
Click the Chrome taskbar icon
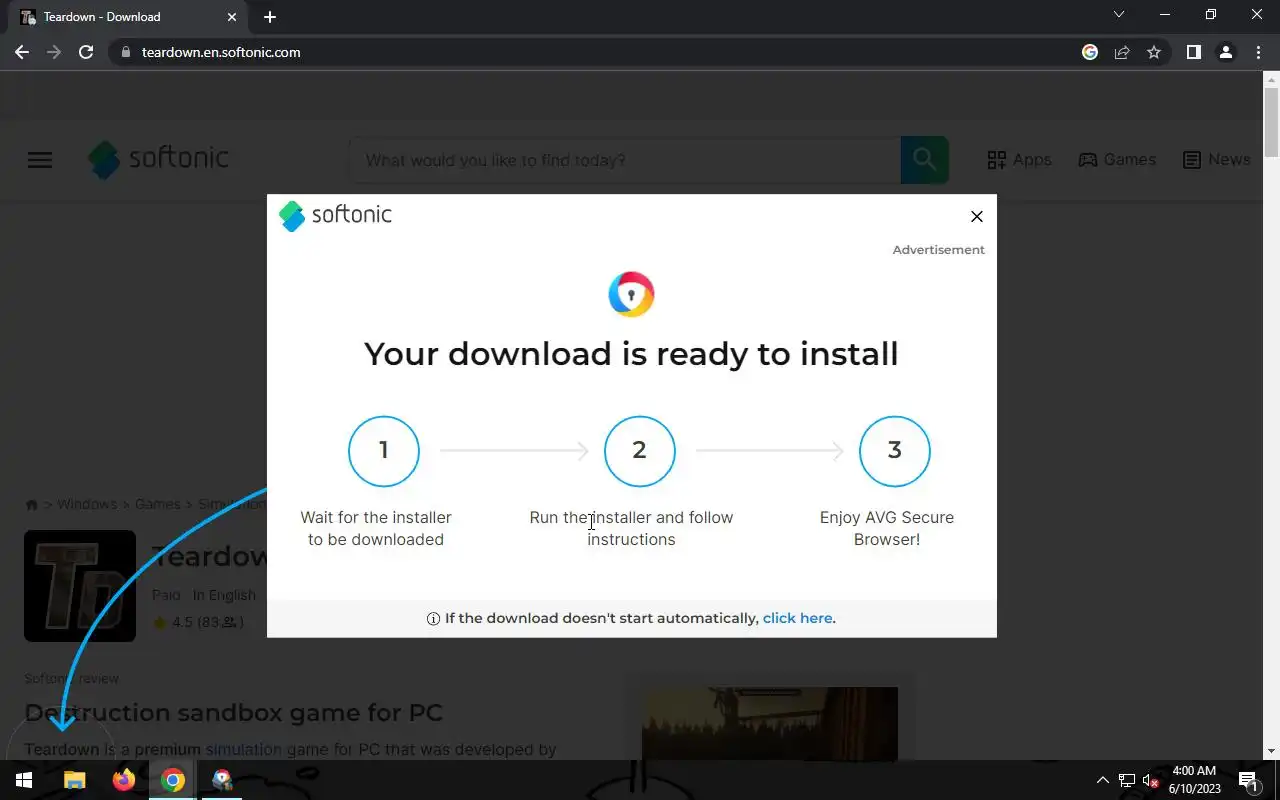pyautogui.click(x=173, y=780)
